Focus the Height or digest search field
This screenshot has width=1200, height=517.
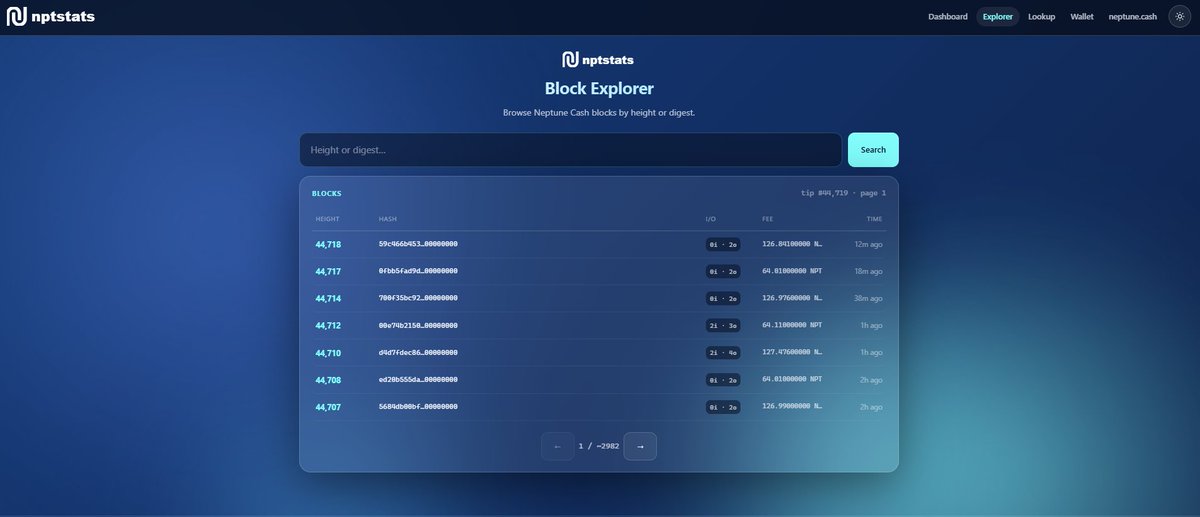coord(570,150)
